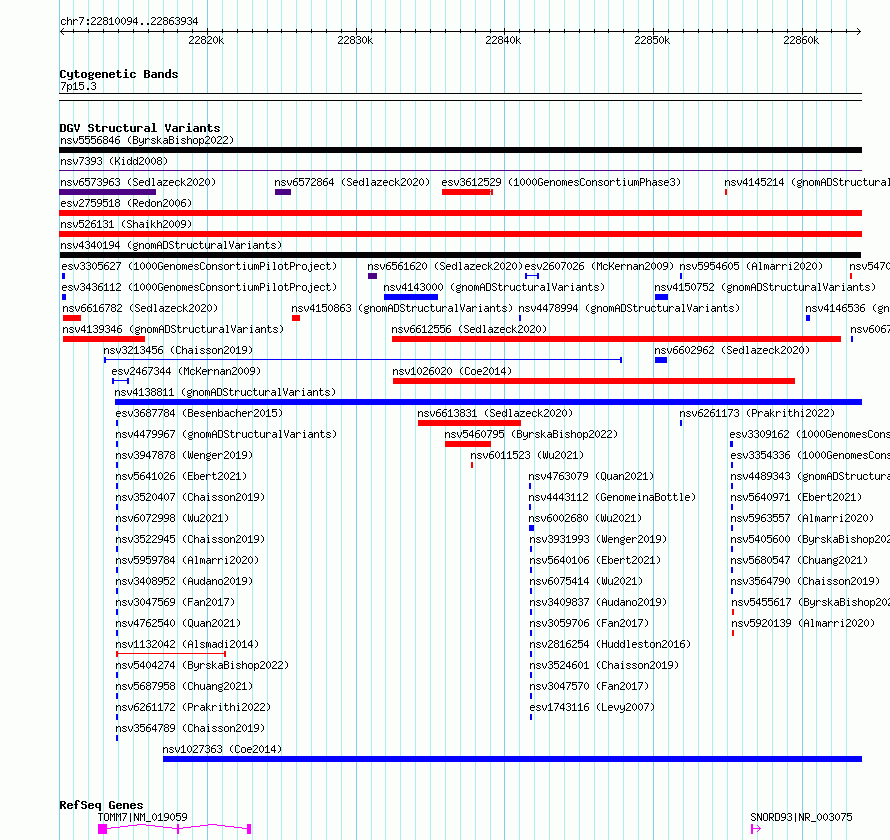The height and width of the screenshot is (840, 890).
Task: Select the nsv6612556 (Sedlazeck2020) red bar
Action: click(x=616, y=339)
